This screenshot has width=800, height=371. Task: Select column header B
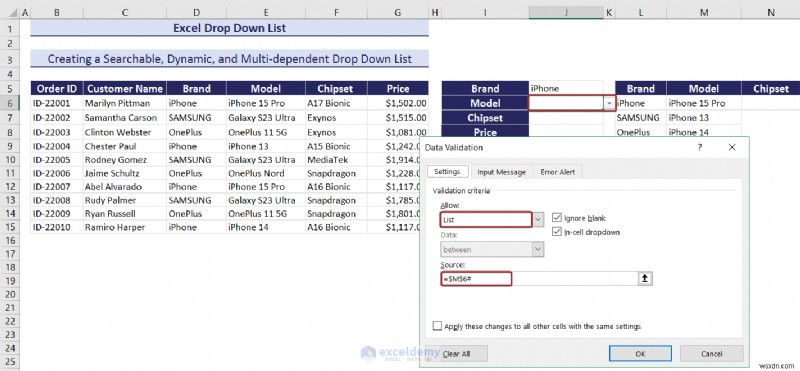tap(57, 13)
